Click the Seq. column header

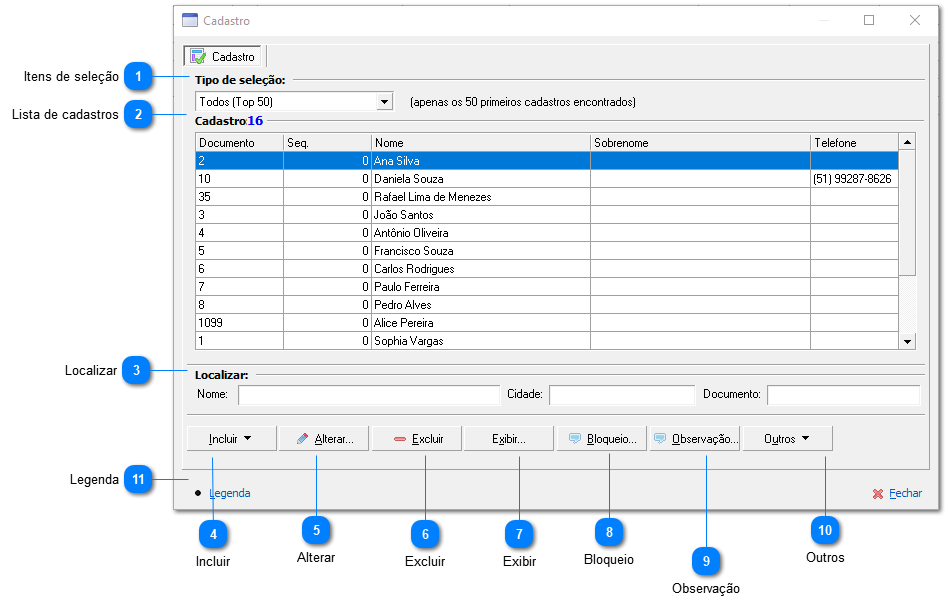(x=327, y=143)
